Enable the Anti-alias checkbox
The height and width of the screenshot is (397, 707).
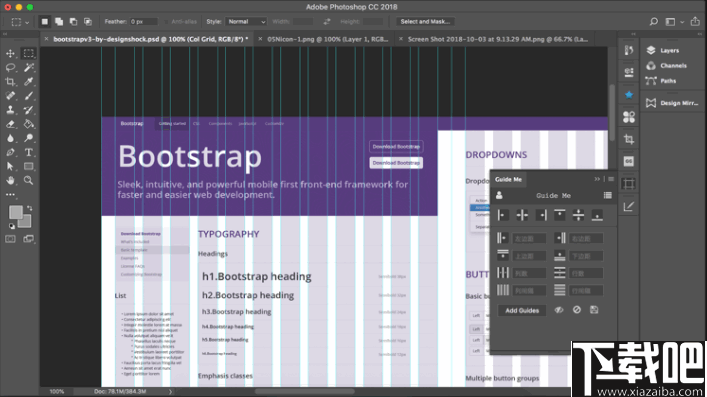[166, 22]
